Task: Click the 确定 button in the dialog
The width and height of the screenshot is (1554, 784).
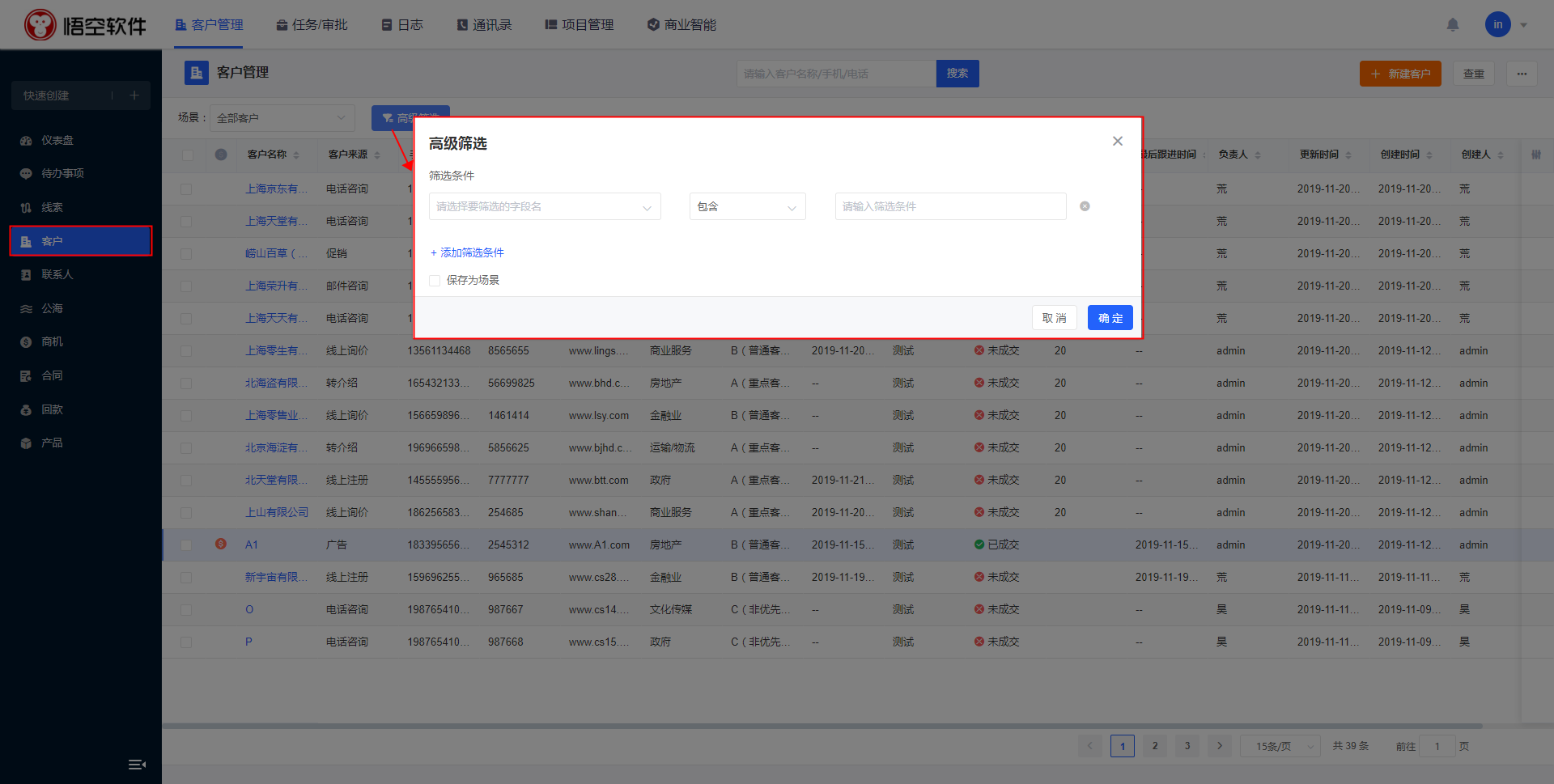Action: 1110,318
